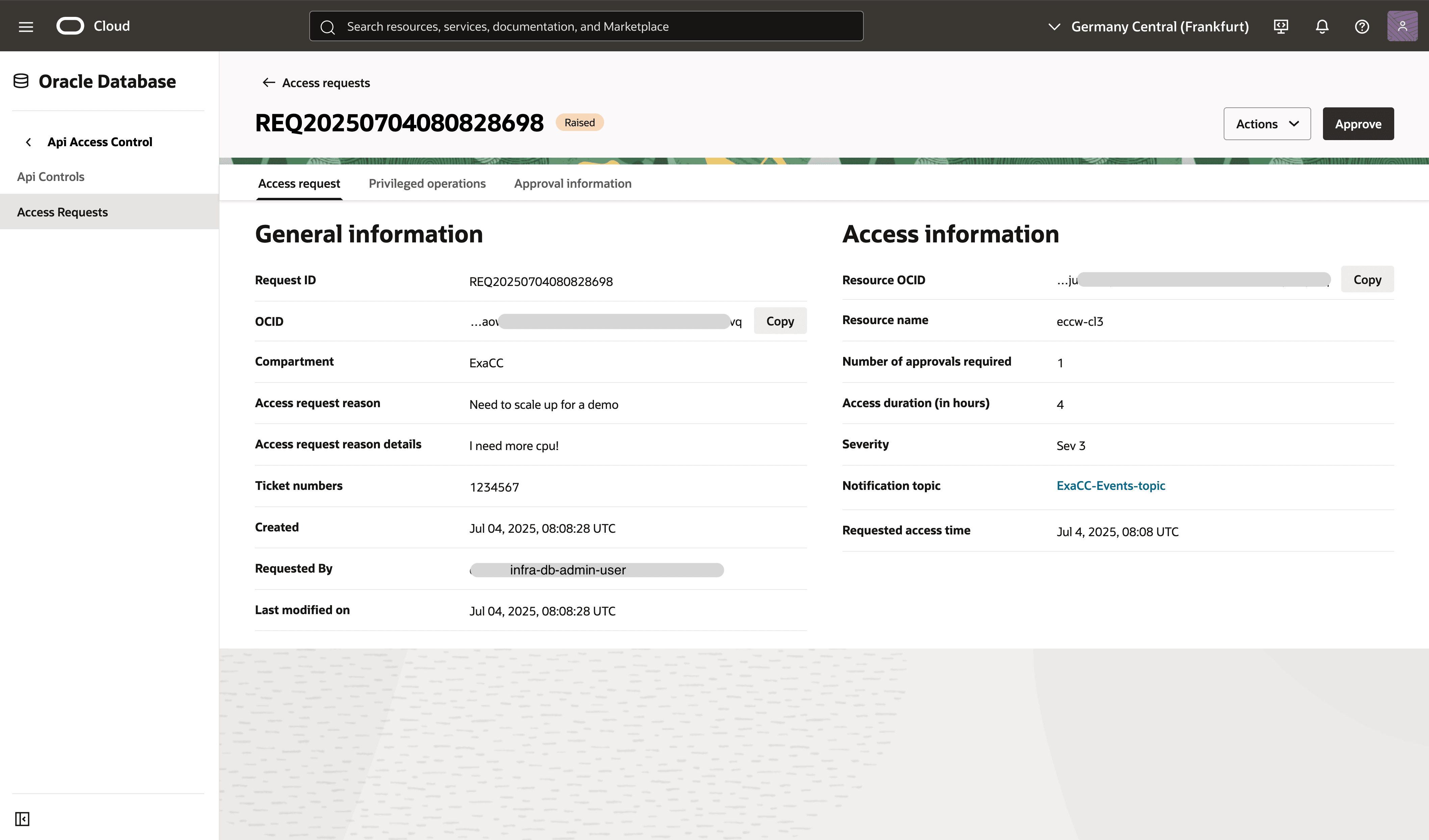Click the Oracle Cloud logo
The height and width of the screenshot is (840, 1429).
70,26
